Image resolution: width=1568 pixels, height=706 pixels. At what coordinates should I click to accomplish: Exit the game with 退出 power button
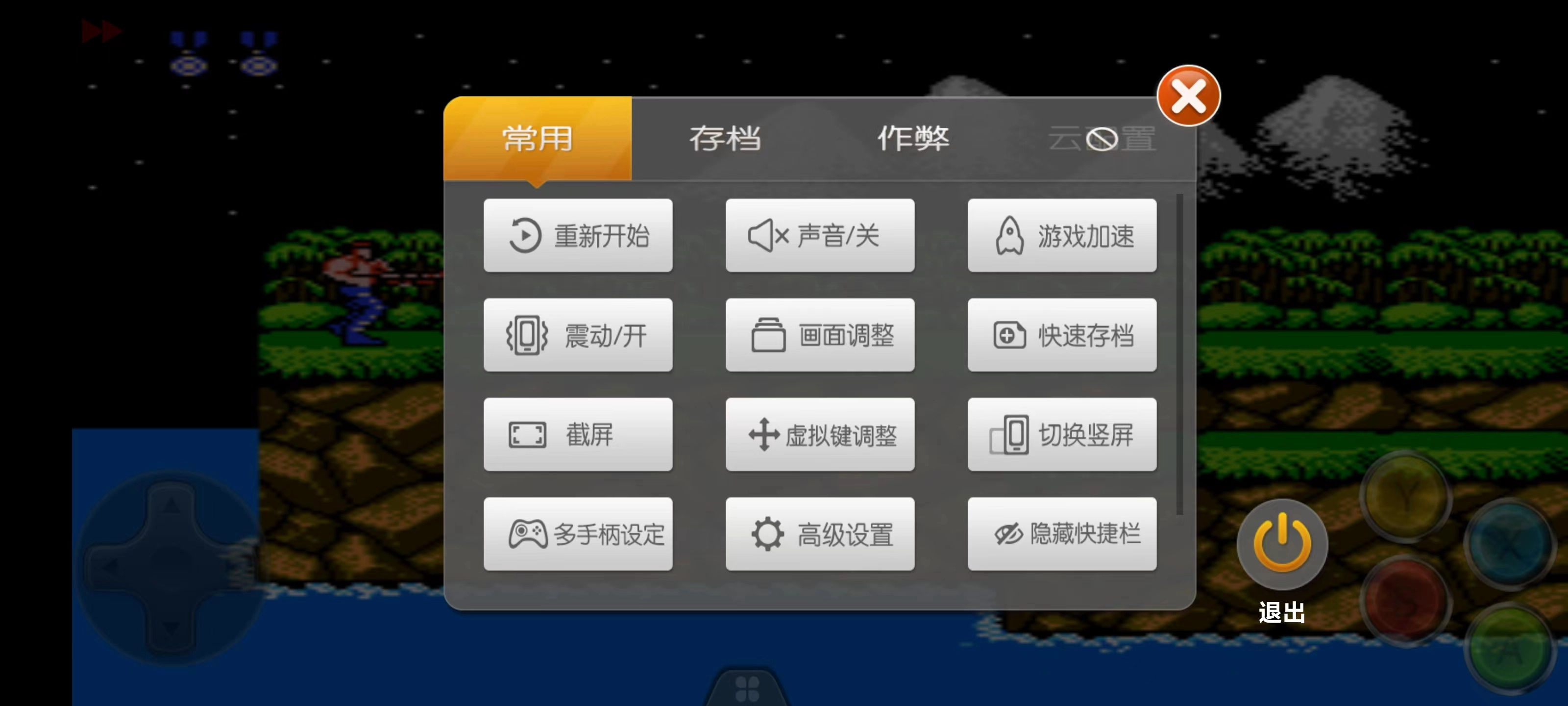click(1282, 544)
